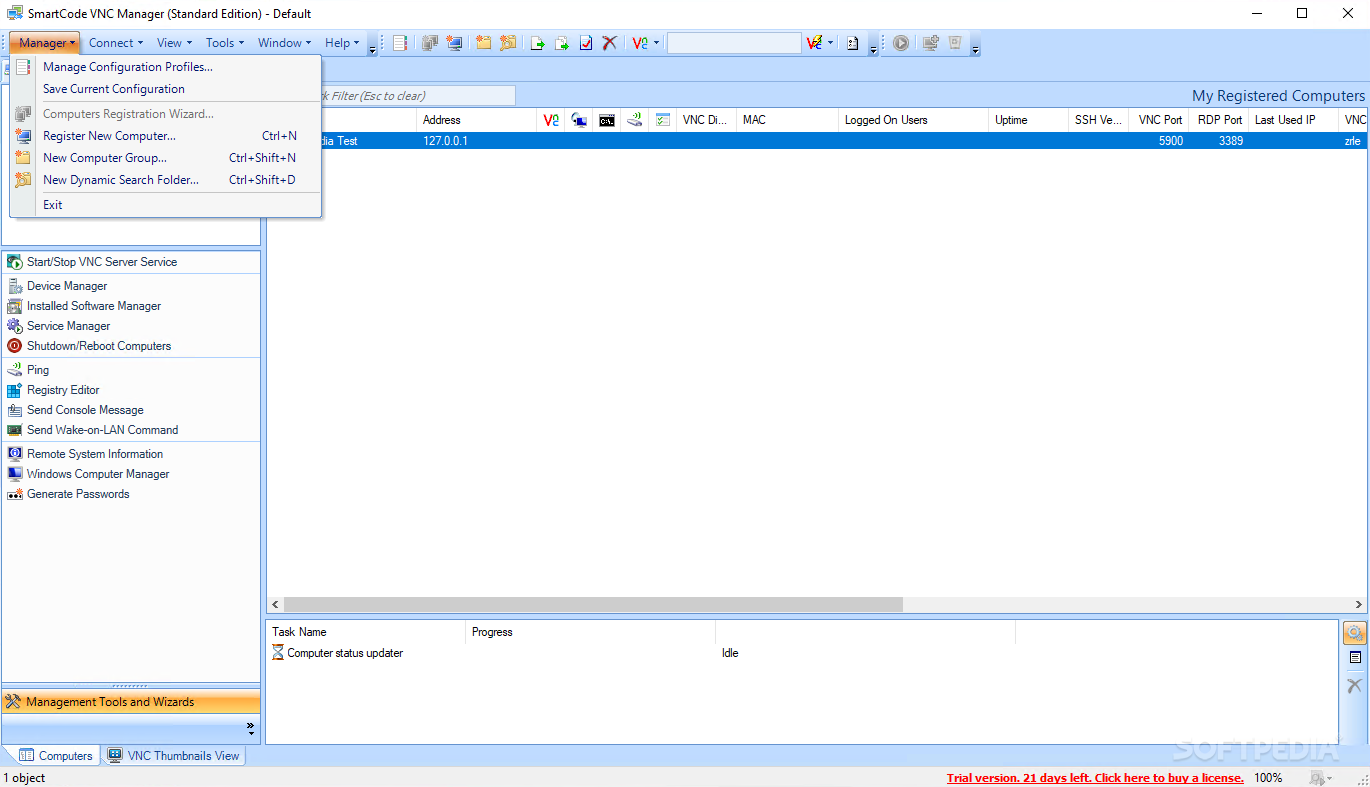Open the Connect menu
The image size is (1370, 787).
coord(116,43)
